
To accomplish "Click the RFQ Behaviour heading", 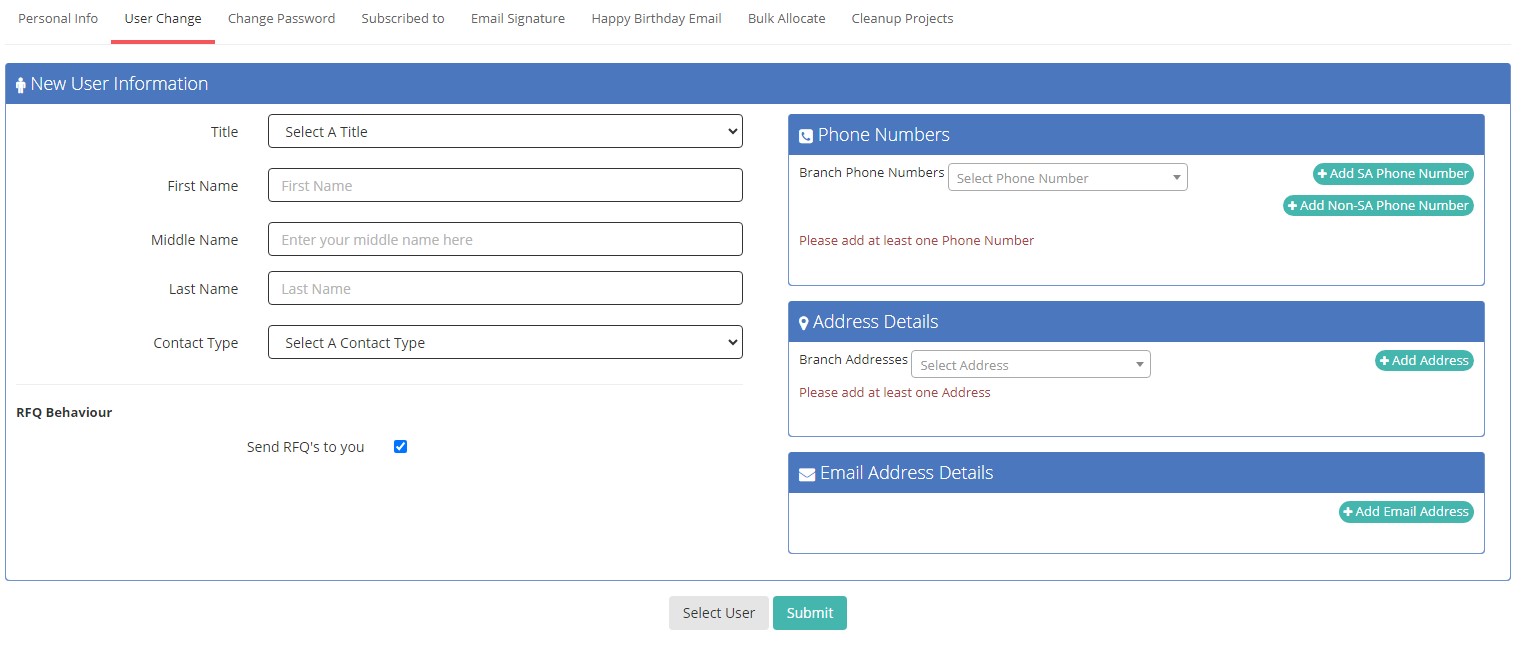I will [64, 412].
